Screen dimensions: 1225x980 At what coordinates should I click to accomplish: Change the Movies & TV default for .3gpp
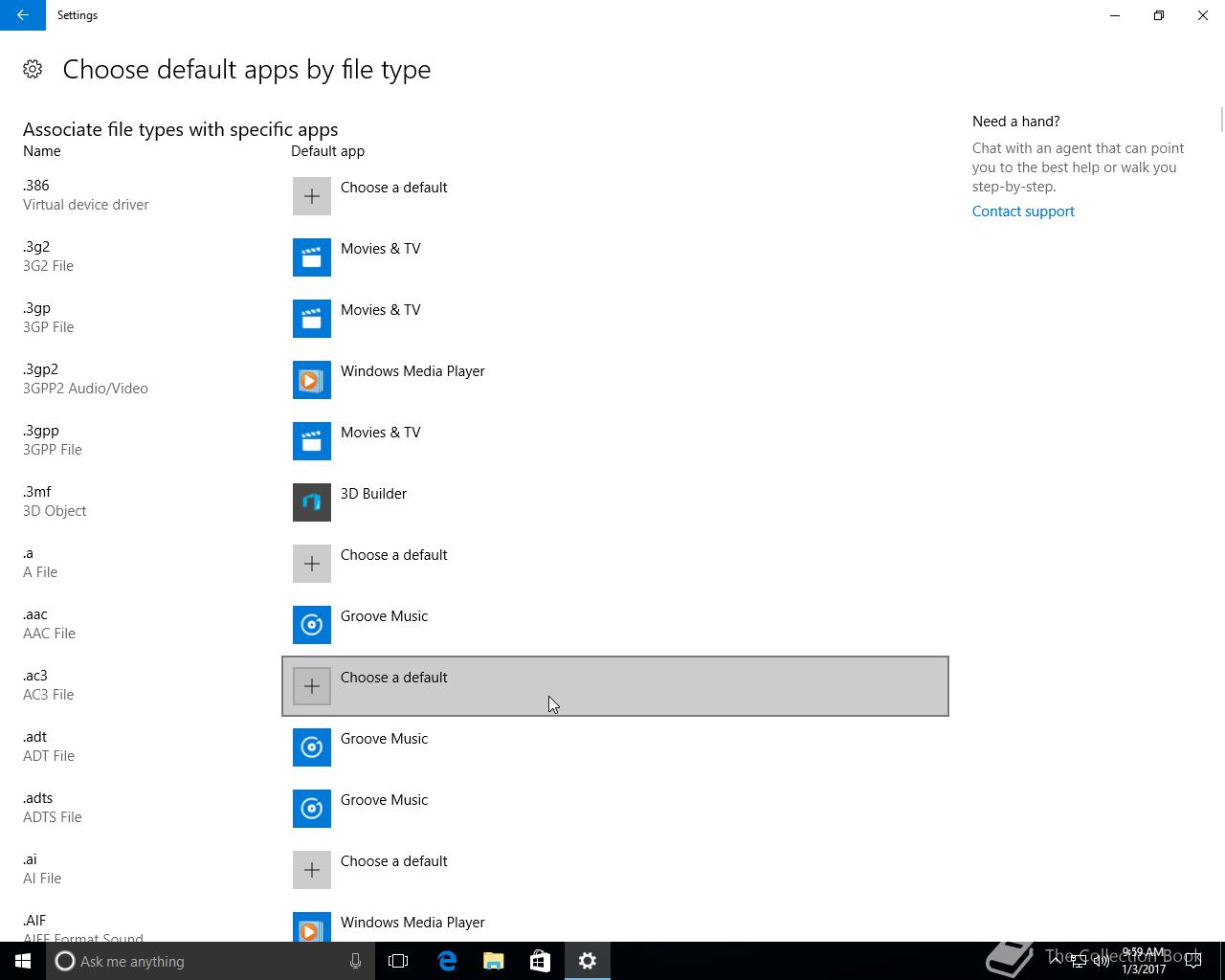pos(615,441)
